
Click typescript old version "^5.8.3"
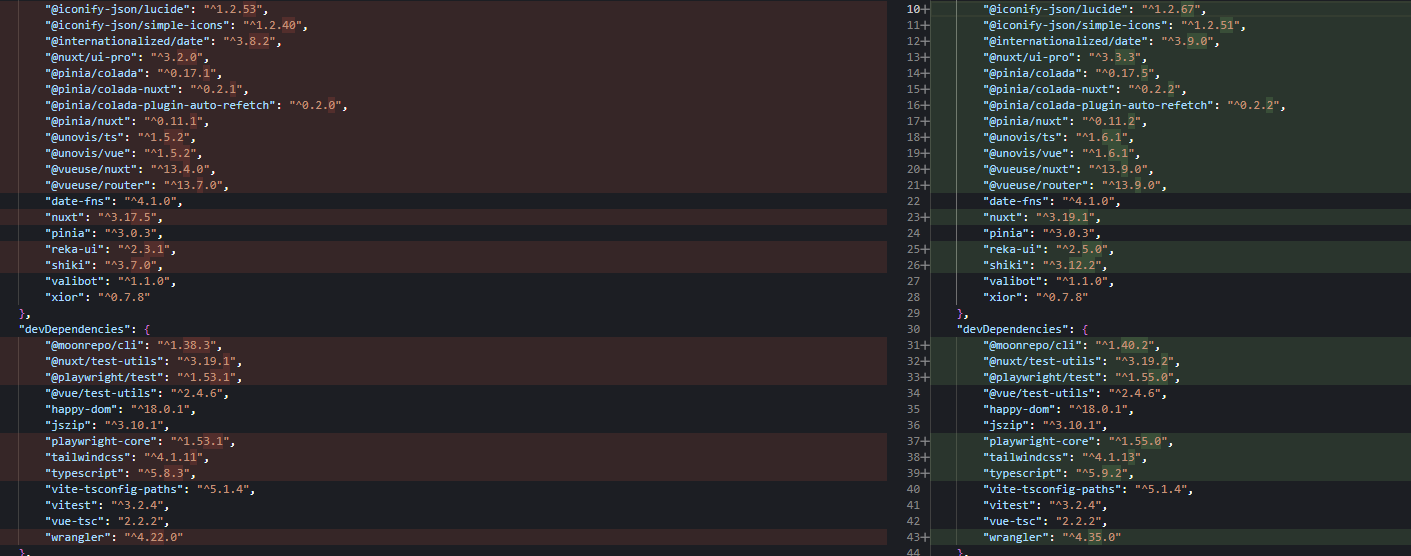[x=163, y=473]
